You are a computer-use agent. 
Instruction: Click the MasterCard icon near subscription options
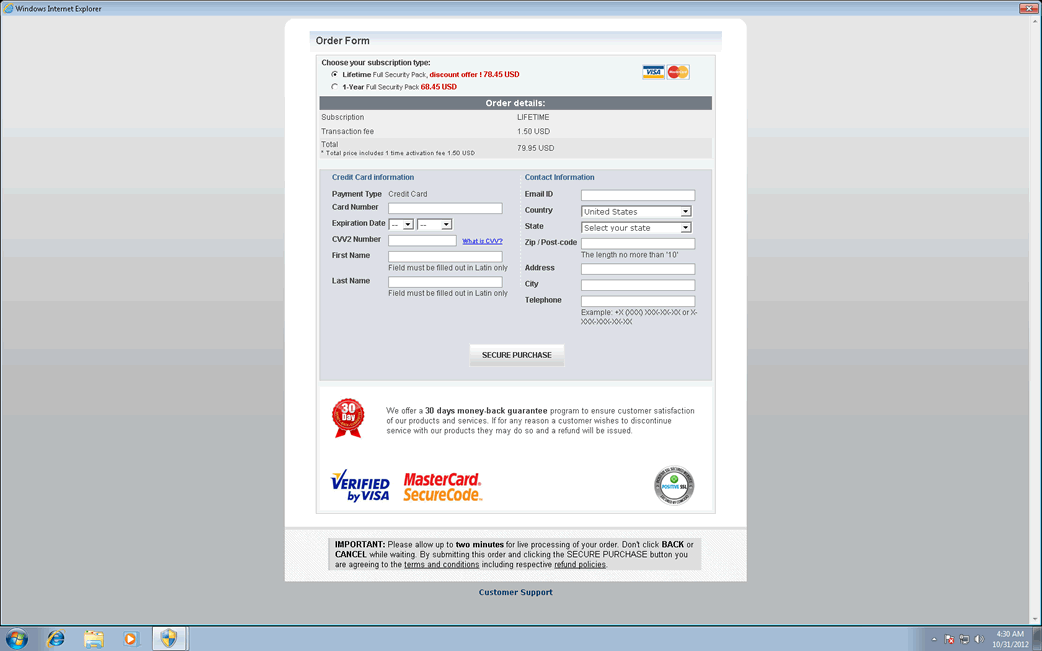coord(678,72)
